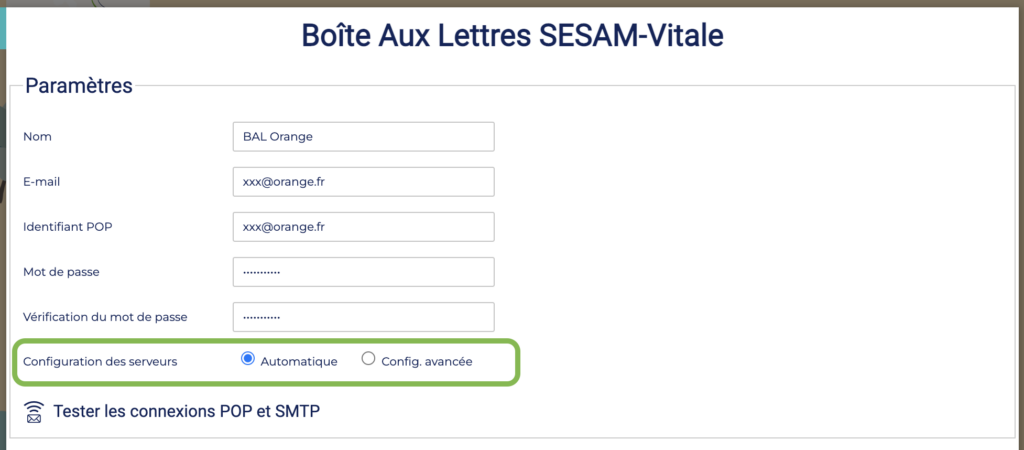1024x450 pixels.
Task: Click the "Tester les connexions POP et SMTP" link
Action: (x=186, y=411)
